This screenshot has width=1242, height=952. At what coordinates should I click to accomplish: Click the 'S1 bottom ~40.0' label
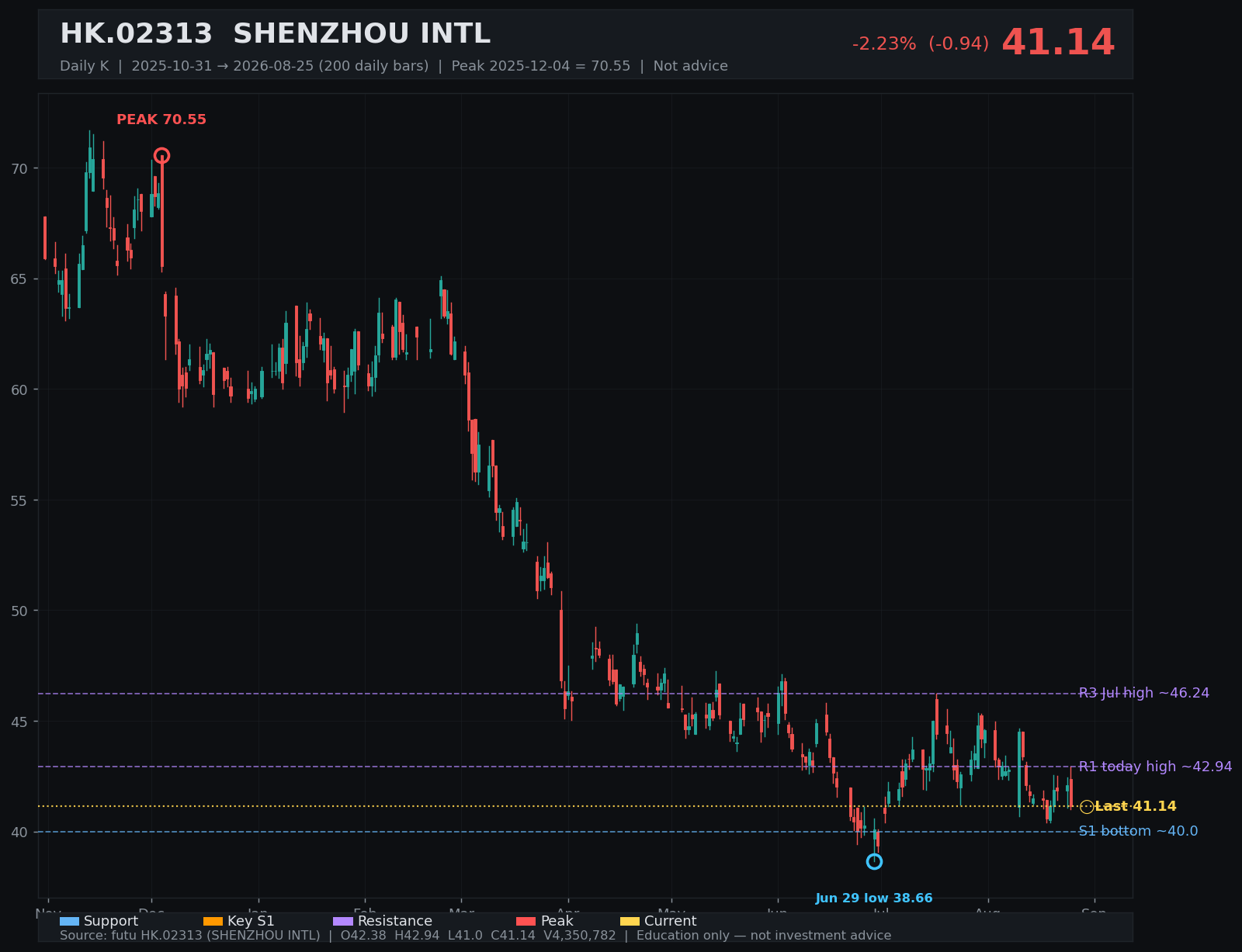coord(1138,831)
